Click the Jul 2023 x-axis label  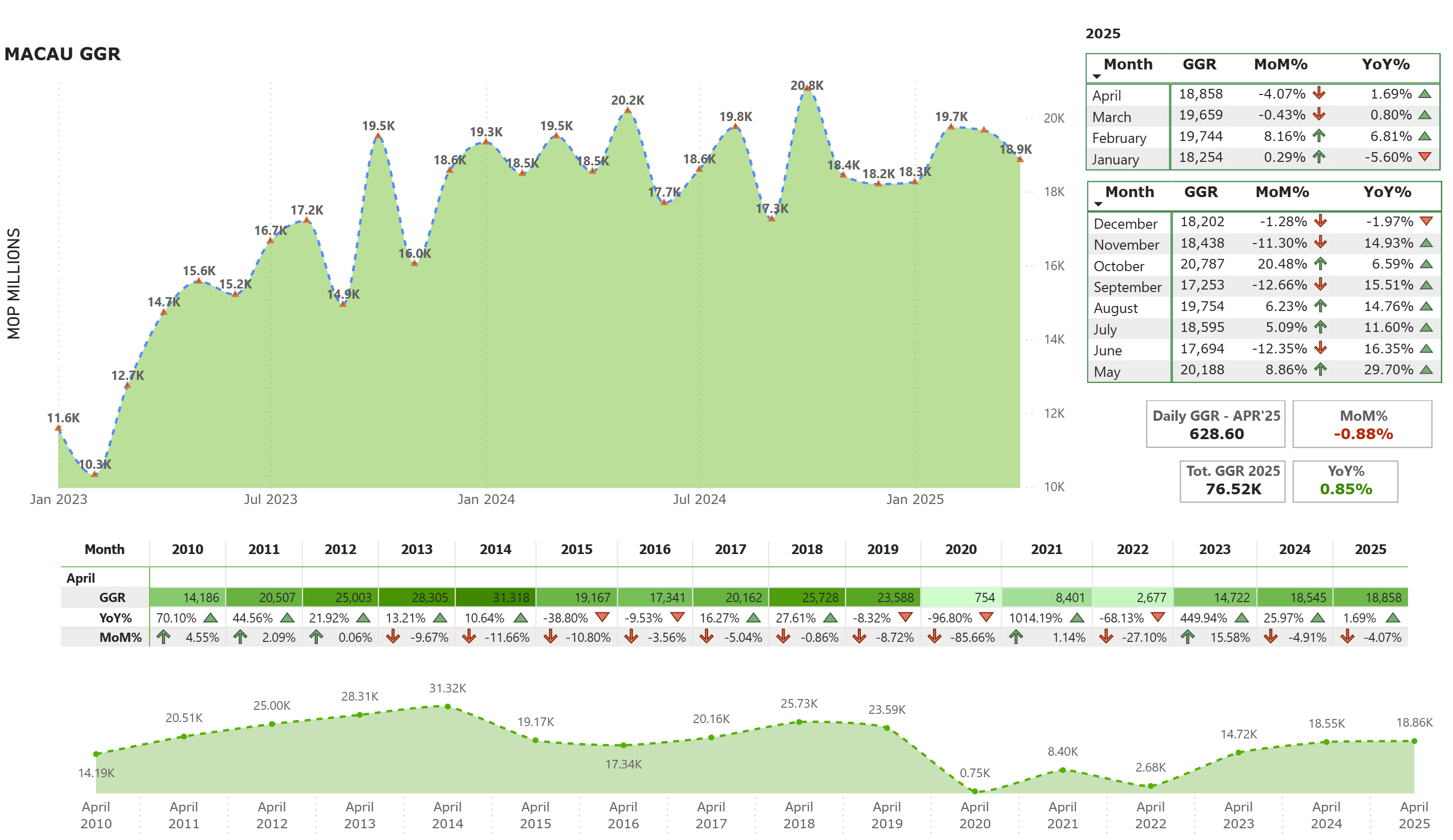pyautogui.click(x=270, y=499)
